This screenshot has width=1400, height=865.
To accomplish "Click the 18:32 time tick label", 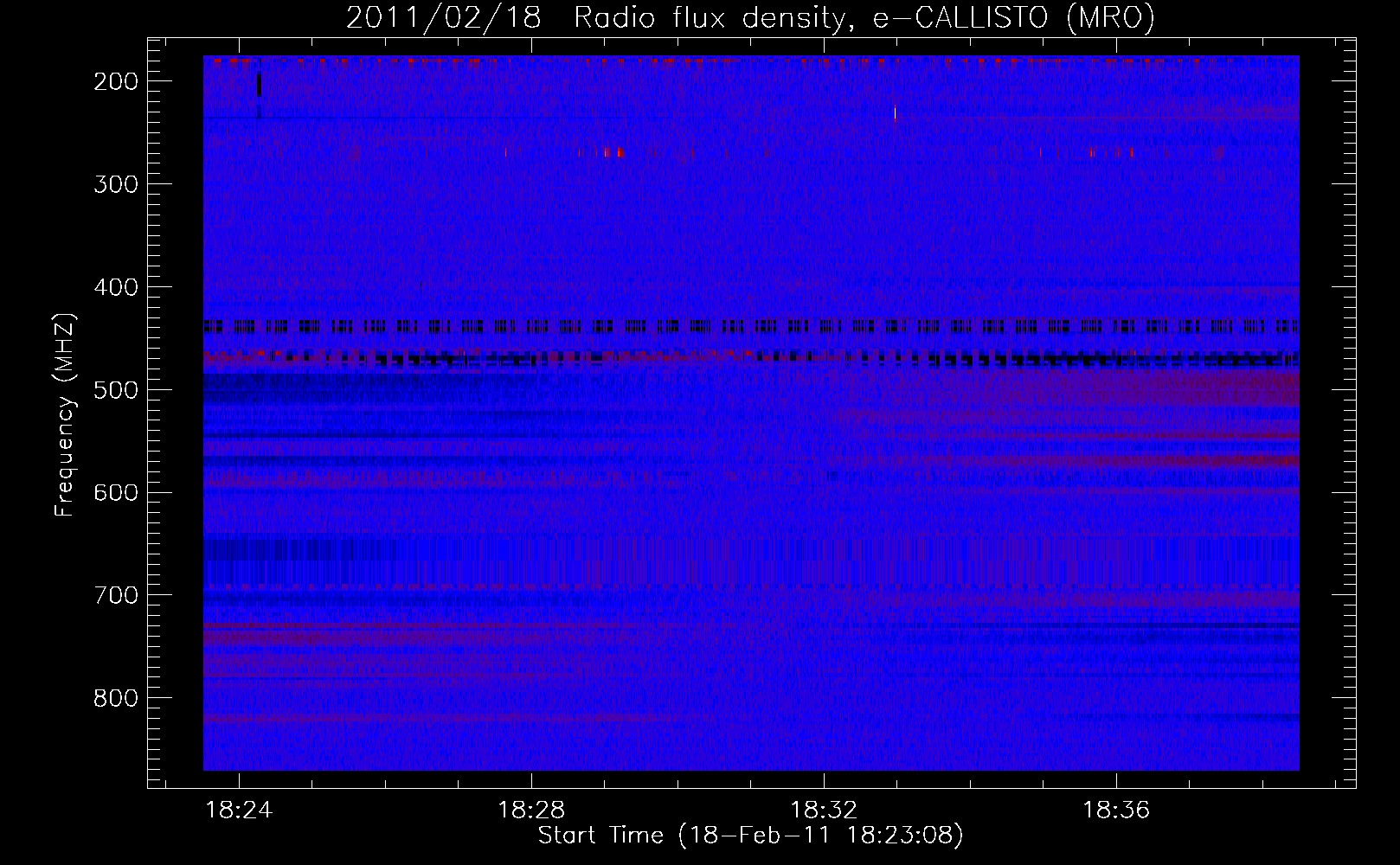I will click(x=825, y=811).
